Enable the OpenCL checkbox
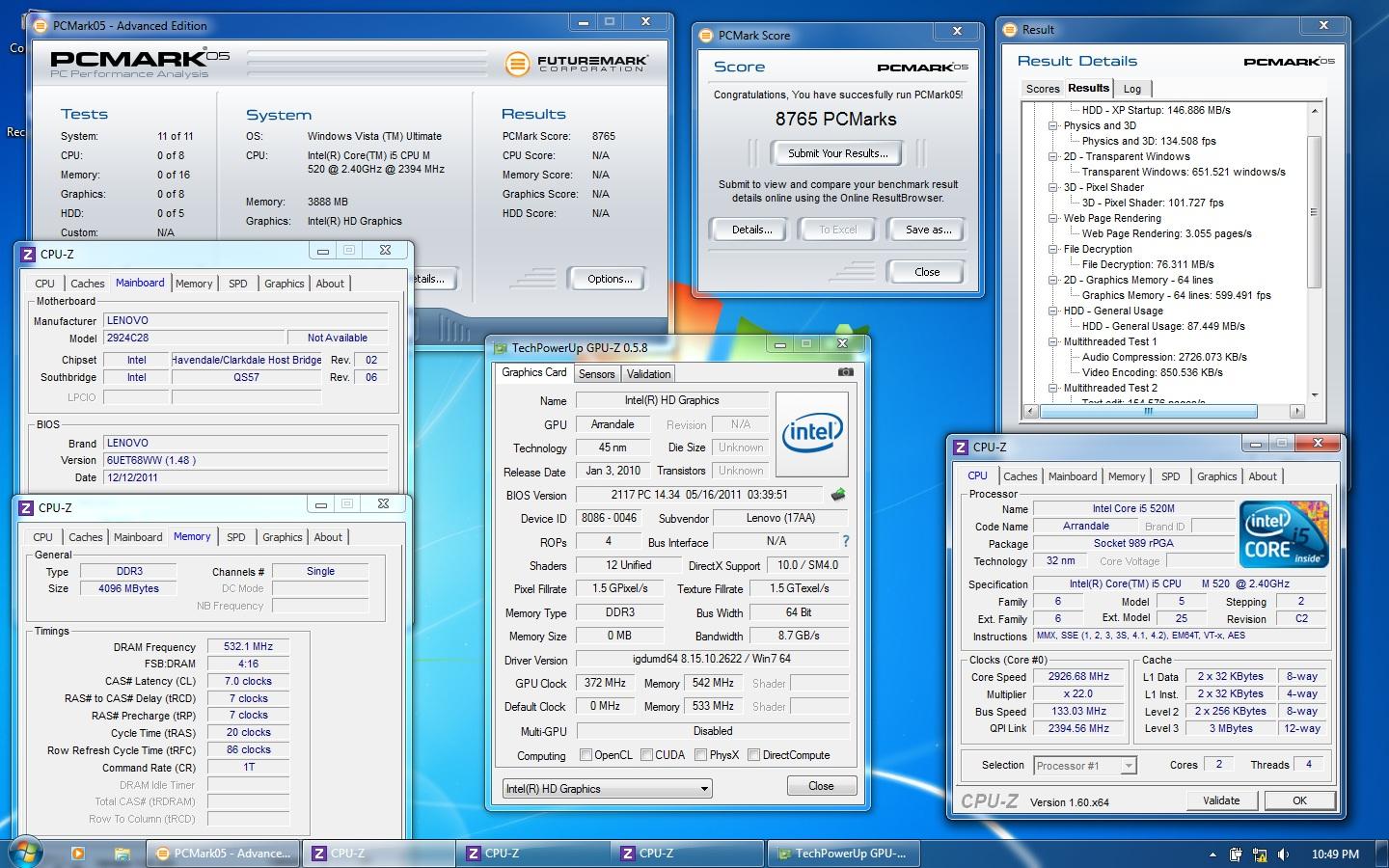This screenshot has height=868, width=1389. 586,755
